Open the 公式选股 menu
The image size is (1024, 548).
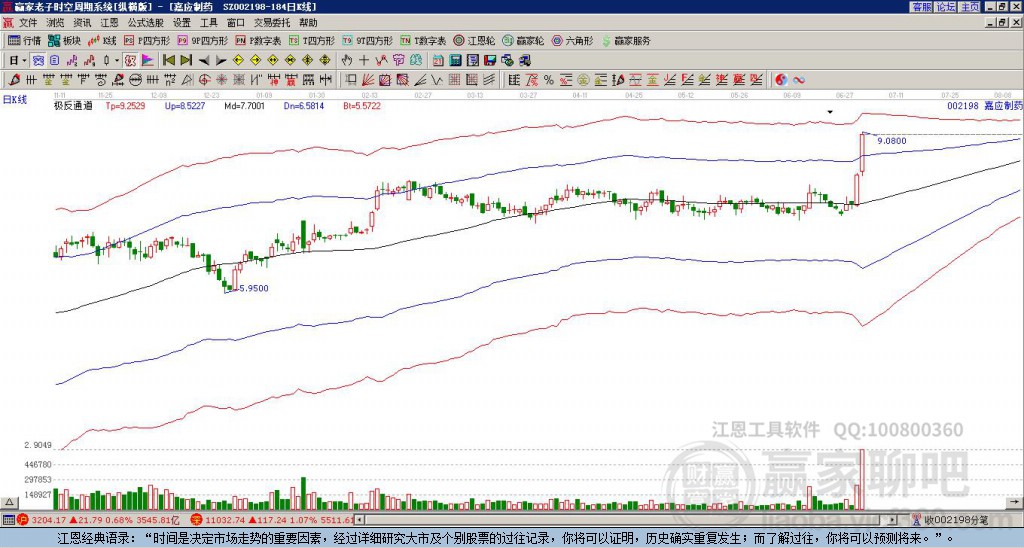pyautogui.click(x=146, y=23)
